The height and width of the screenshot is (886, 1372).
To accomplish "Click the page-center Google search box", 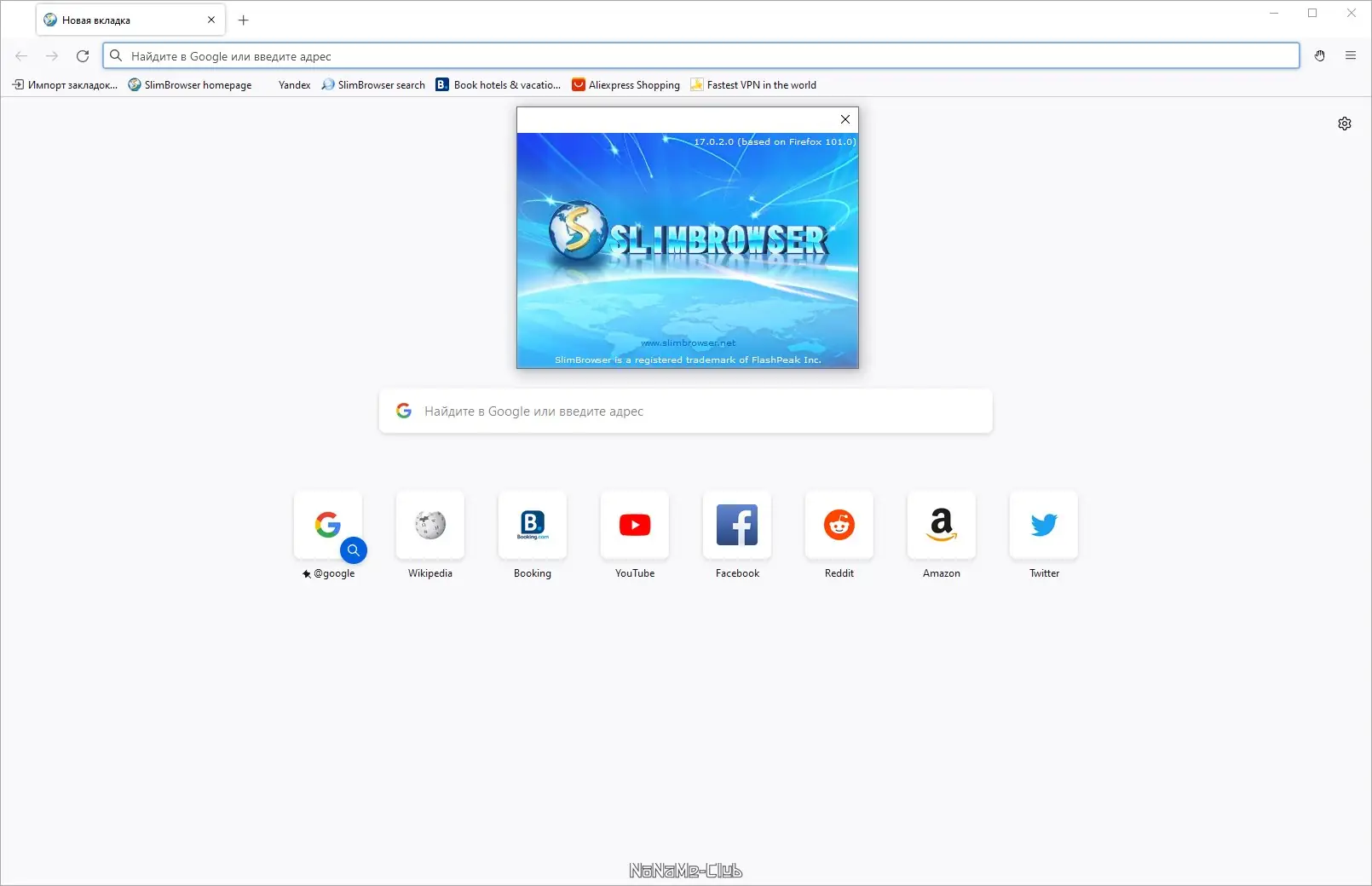I will tap(686, 411).
